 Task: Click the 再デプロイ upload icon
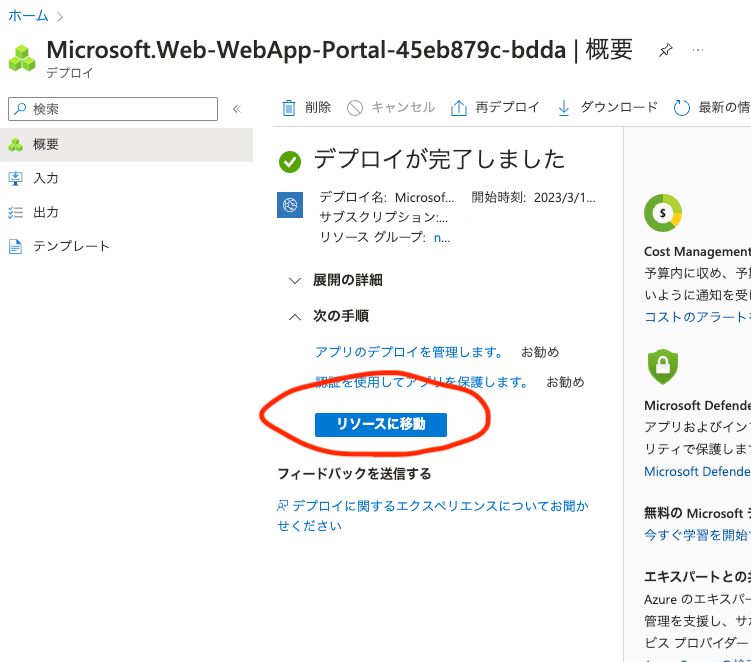click(x=458, y=108)
